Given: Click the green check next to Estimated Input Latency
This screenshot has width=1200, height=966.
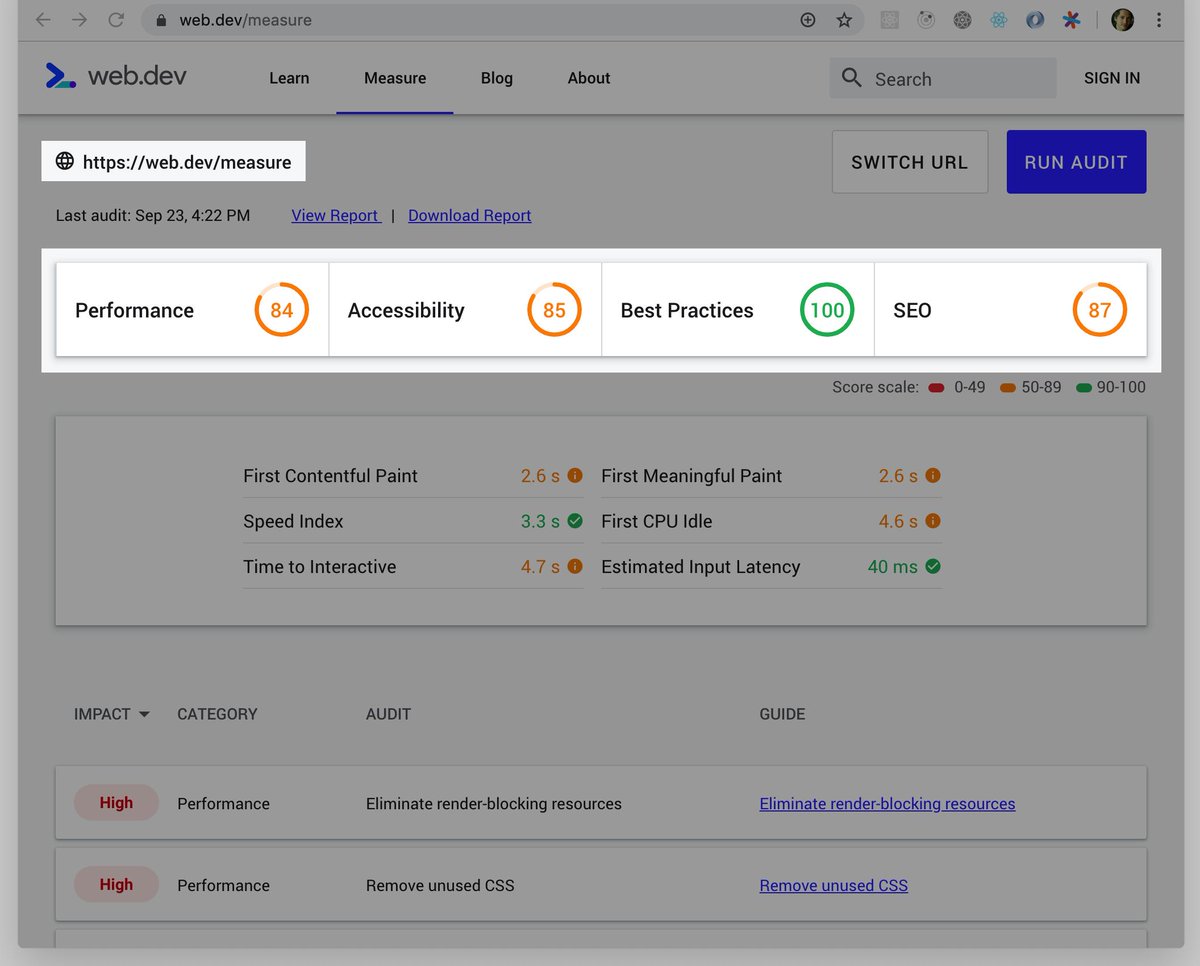Looking at the screenshot, I should tap(933, 566).
